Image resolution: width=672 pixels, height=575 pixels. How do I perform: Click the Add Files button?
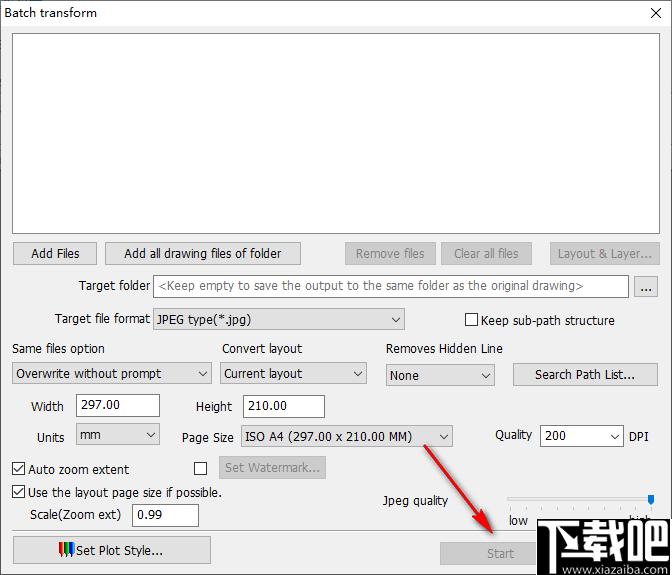(55, 254)
